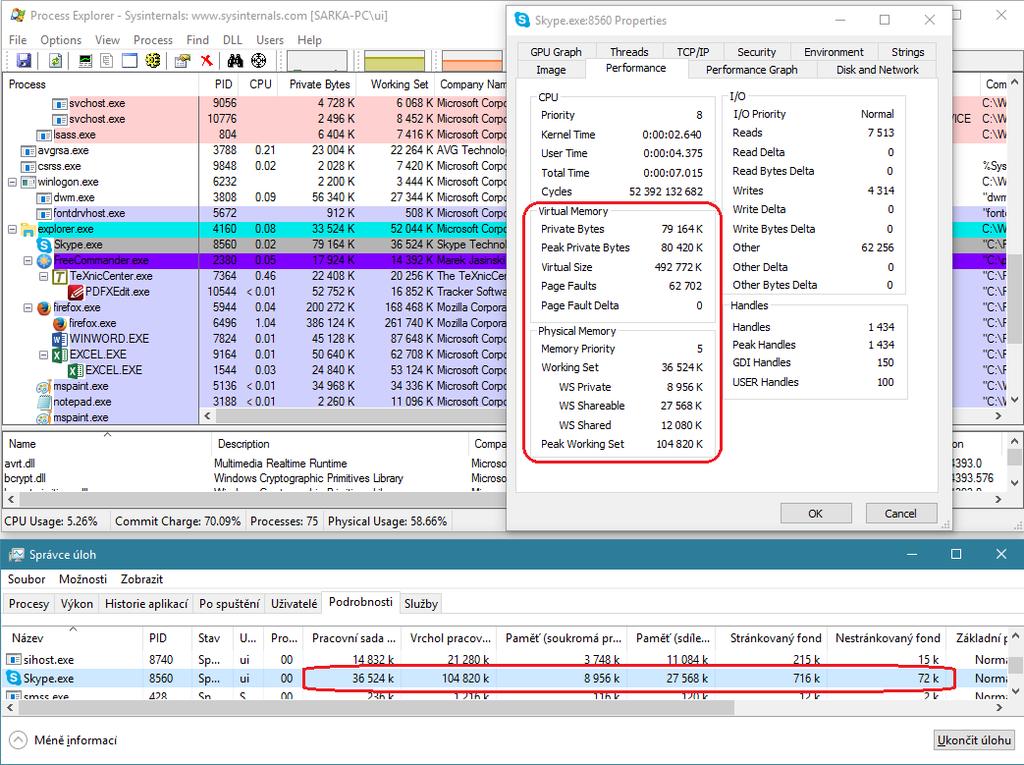Open the Options menu in Process Explorer
Image resolution: width=1024 pixels, height=765 pixels.
61,40
